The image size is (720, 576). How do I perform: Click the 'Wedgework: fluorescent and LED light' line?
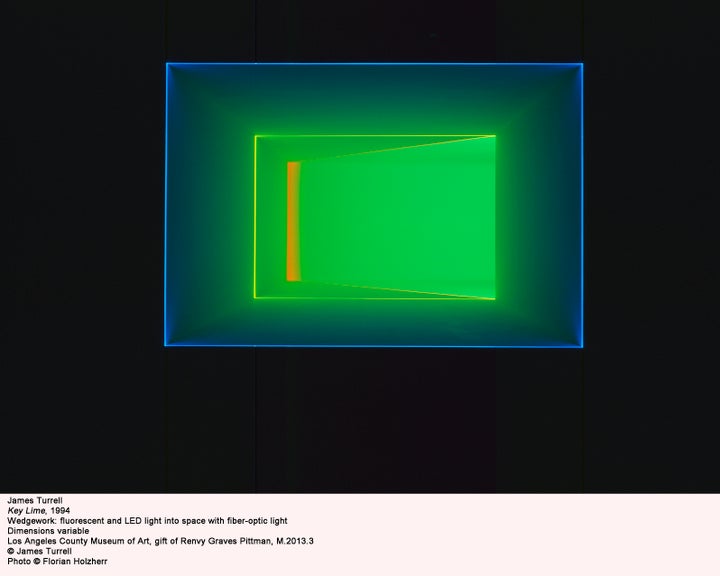(x=147, y=521)
